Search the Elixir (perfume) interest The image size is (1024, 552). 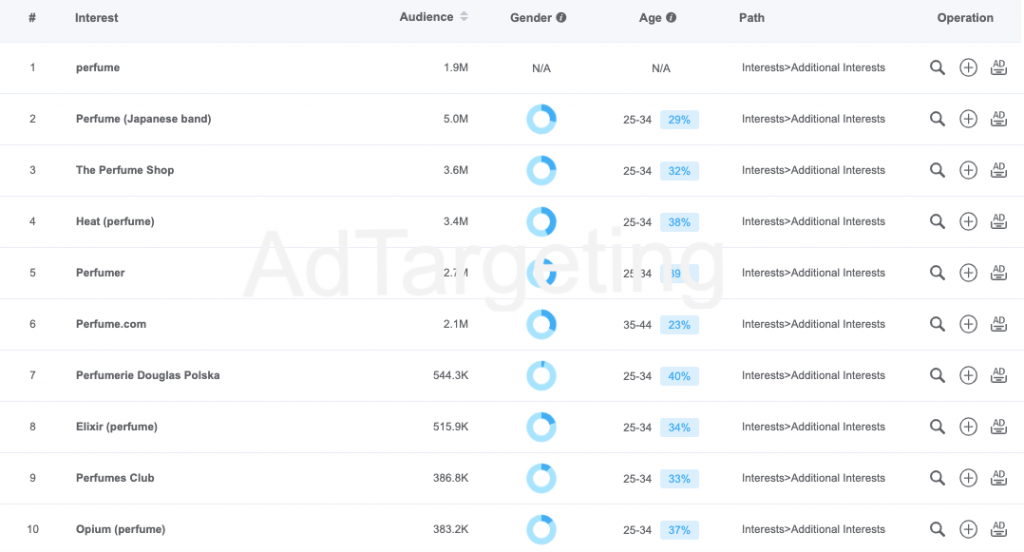point(937,427)
